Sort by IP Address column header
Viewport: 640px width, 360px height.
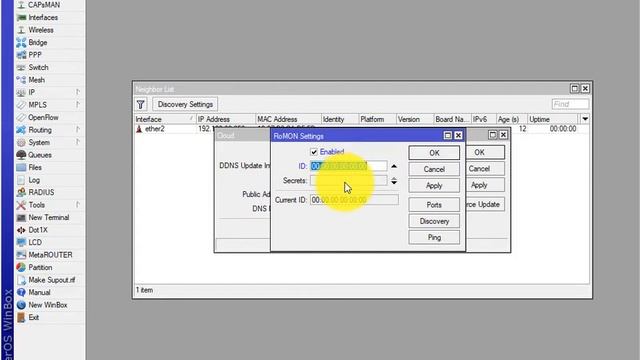point(226,119)
